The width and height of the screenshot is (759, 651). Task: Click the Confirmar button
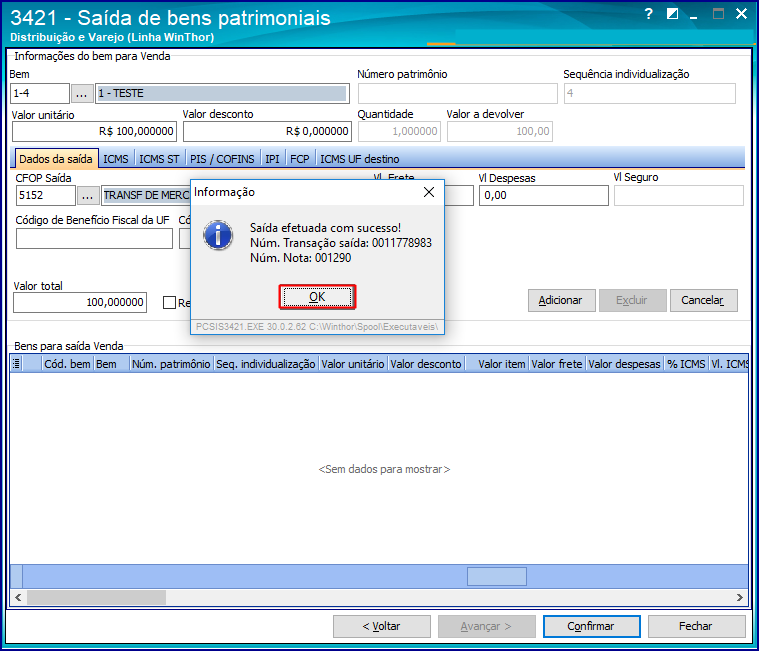point(592,627)
